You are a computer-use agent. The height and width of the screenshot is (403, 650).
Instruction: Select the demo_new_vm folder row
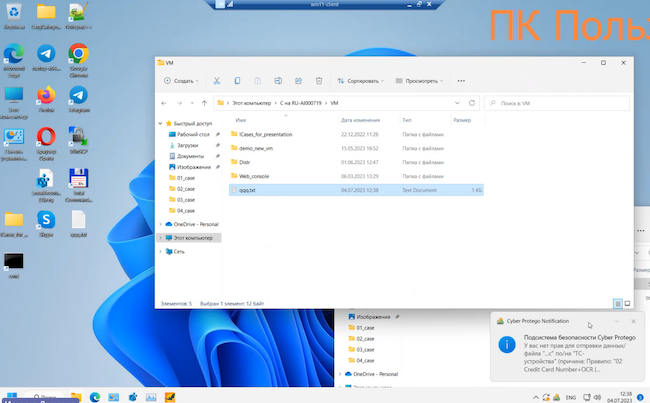coord(356,148)
